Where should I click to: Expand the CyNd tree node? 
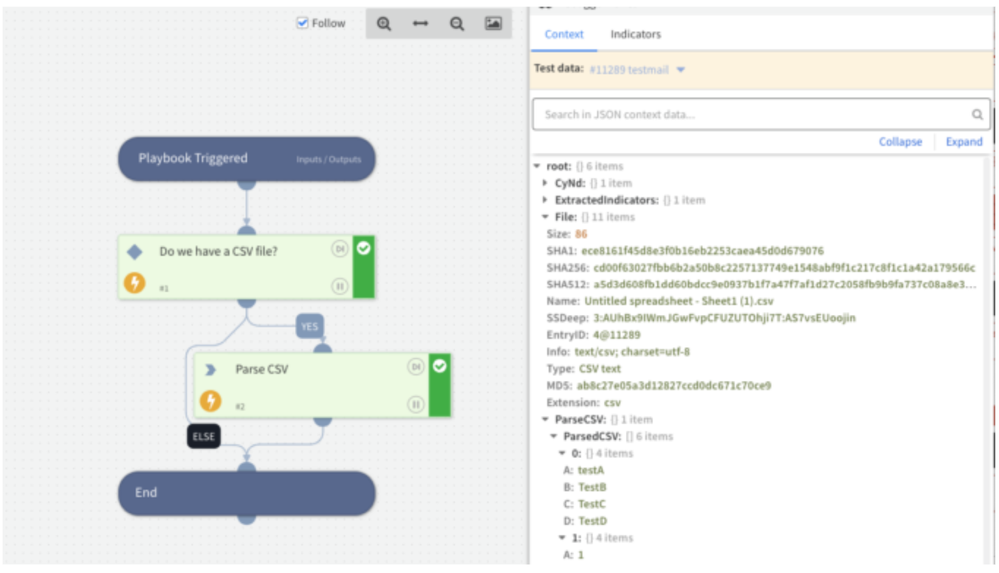[x=545, y=184]
